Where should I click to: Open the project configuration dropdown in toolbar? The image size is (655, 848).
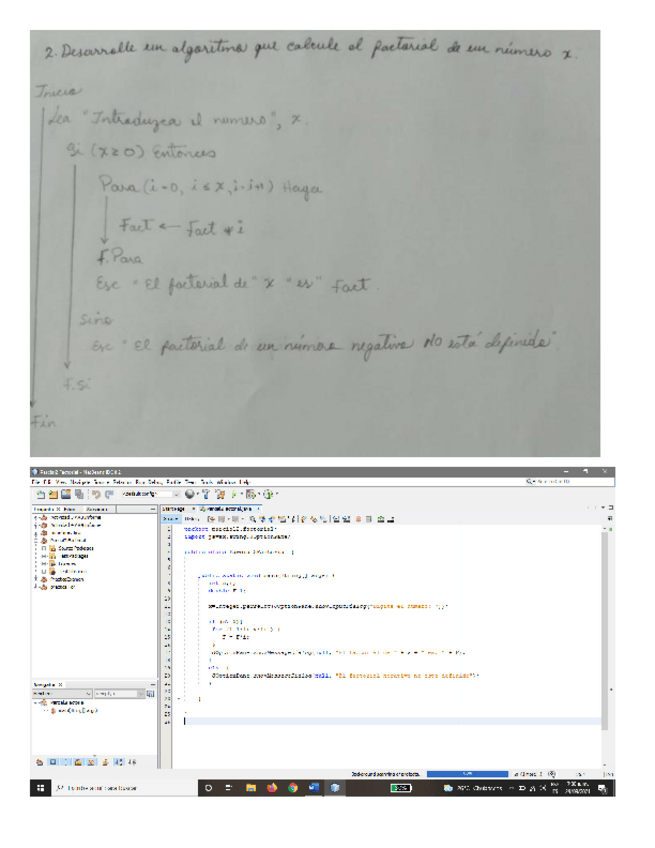tap(146, 493)
